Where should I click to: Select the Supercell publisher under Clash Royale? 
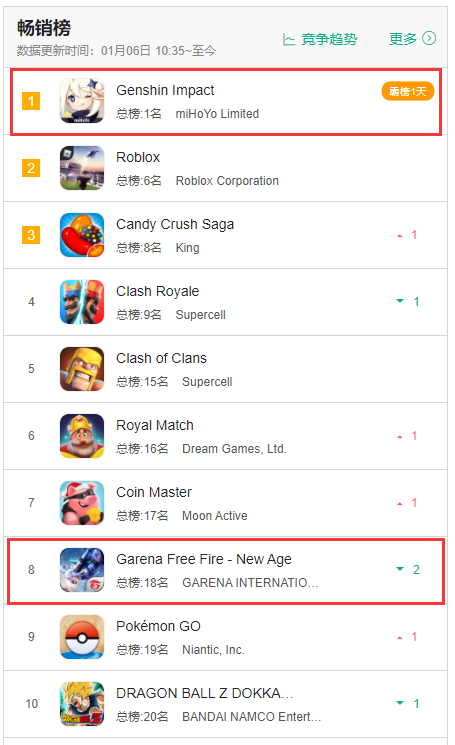click(200, 315)
